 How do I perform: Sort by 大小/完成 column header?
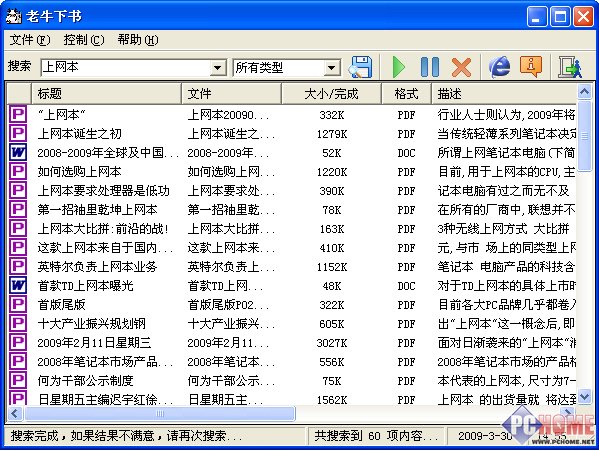tap(332, 94)
